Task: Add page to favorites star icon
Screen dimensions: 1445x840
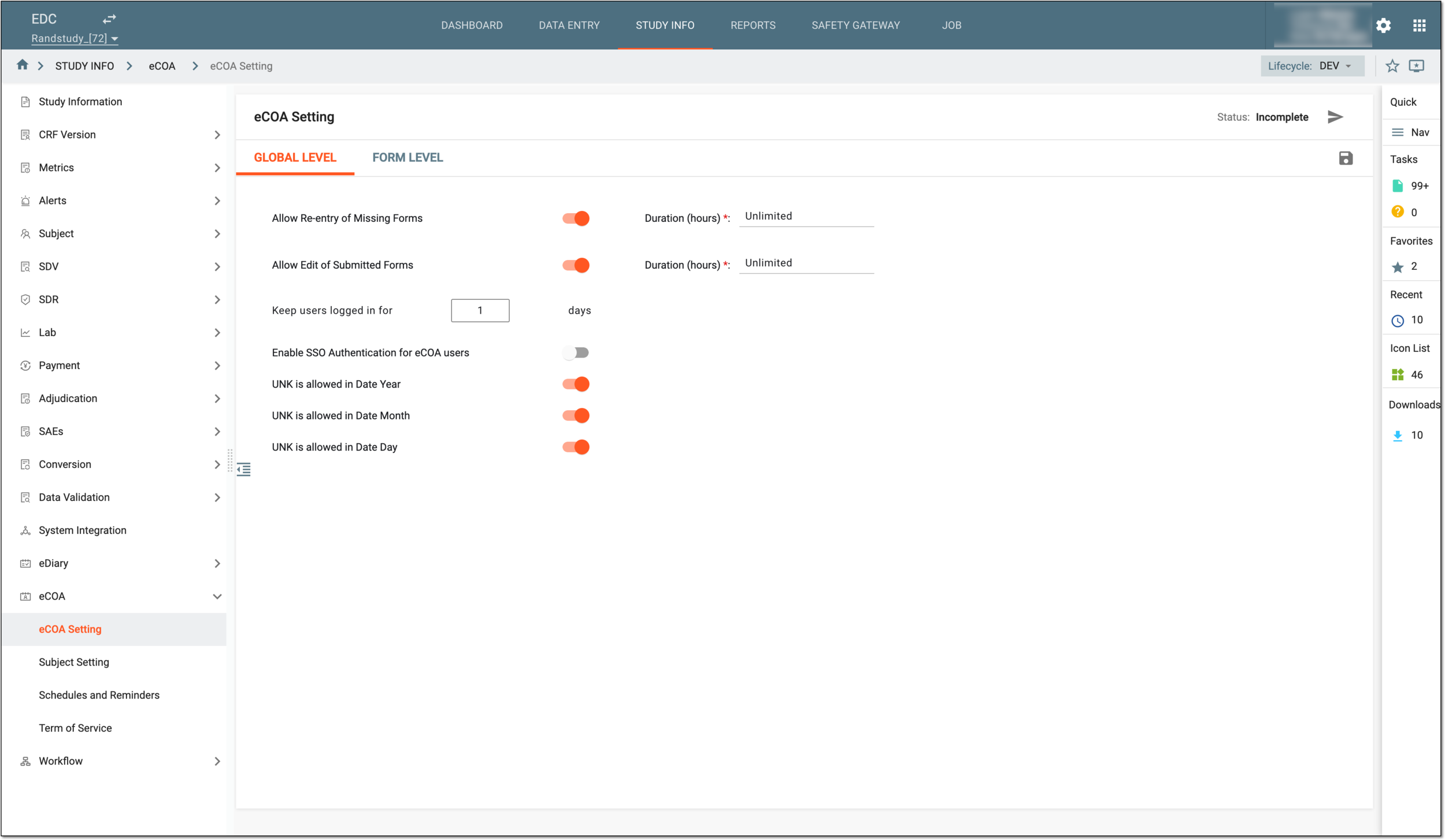Action: [1392, 66]
